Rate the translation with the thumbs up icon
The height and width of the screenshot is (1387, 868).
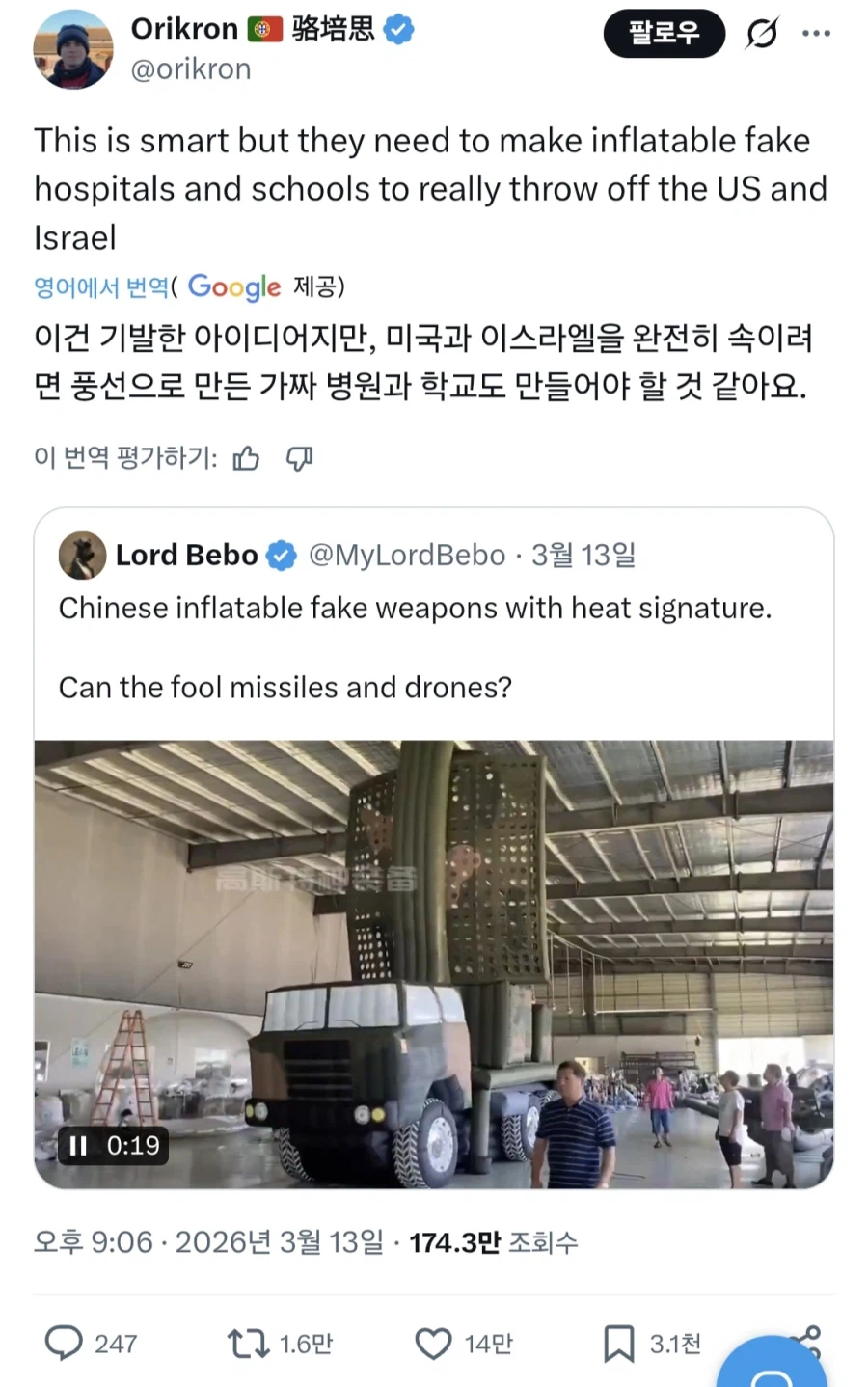(x=246, y=460)
